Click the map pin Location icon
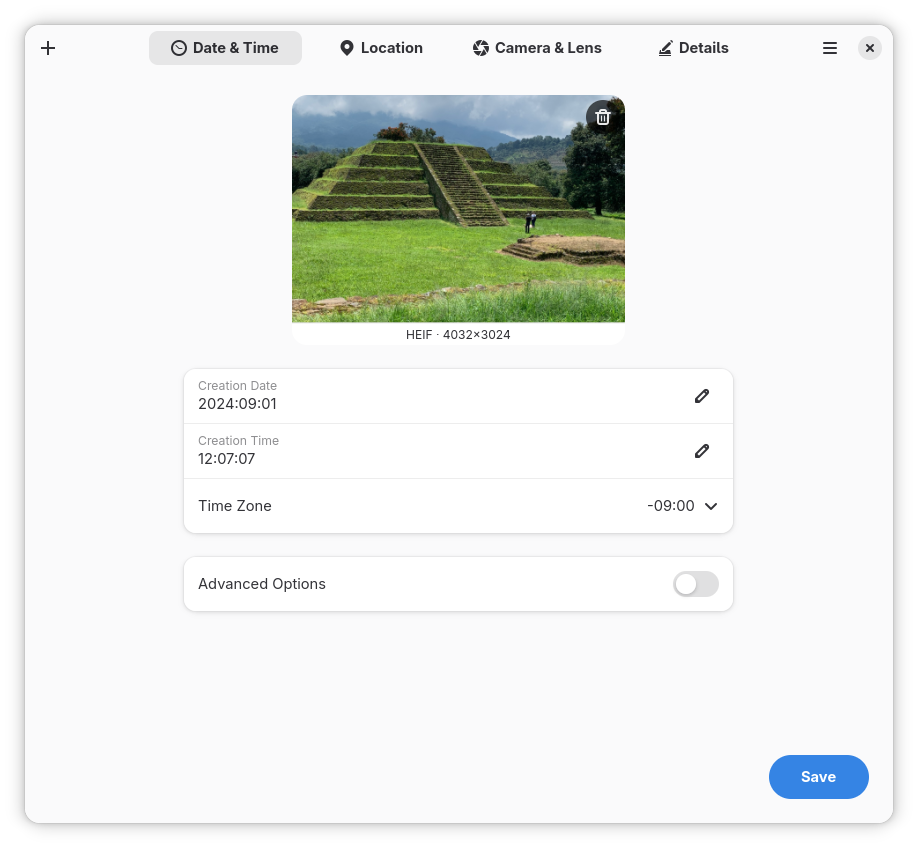 [347, 48]
